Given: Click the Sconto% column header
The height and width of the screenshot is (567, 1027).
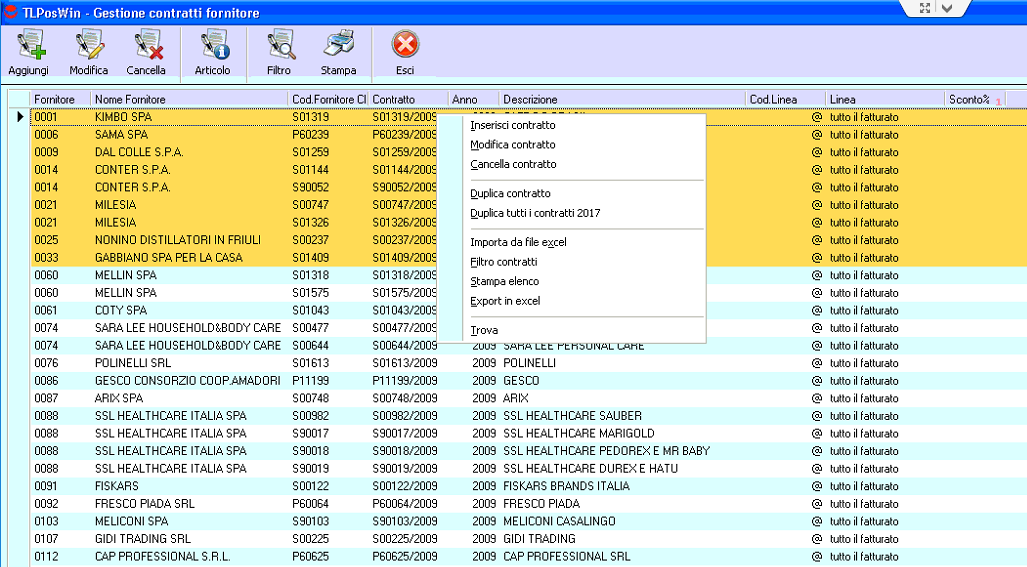Looking at the screenshot, I should [968, 100].
